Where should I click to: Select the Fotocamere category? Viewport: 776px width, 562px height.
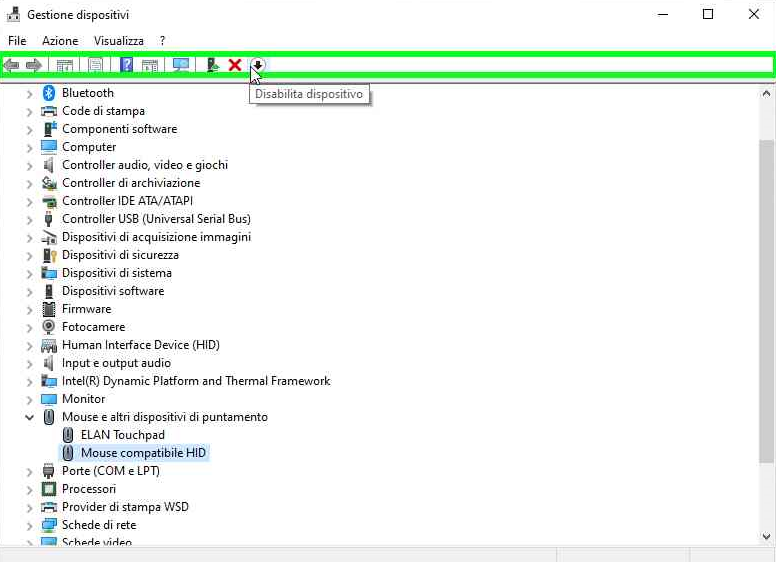(x=93, y=327)
